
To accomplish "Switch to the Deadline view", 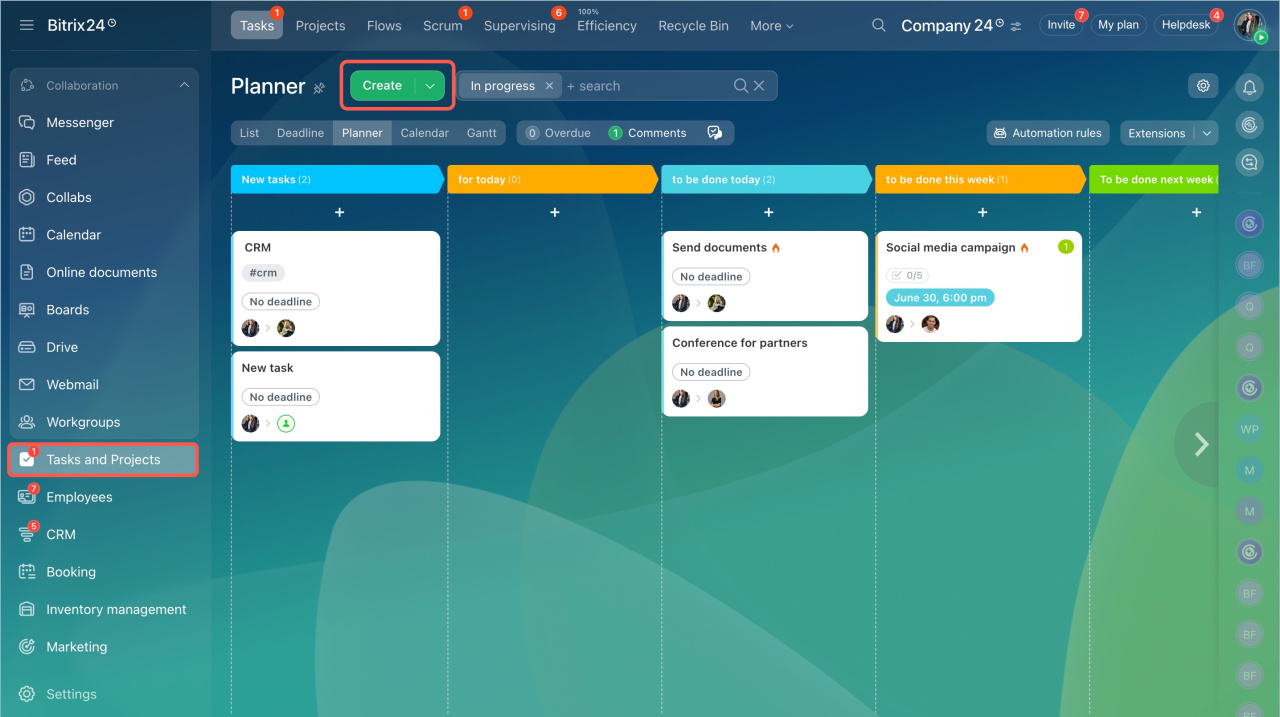I will pos(300,133).
